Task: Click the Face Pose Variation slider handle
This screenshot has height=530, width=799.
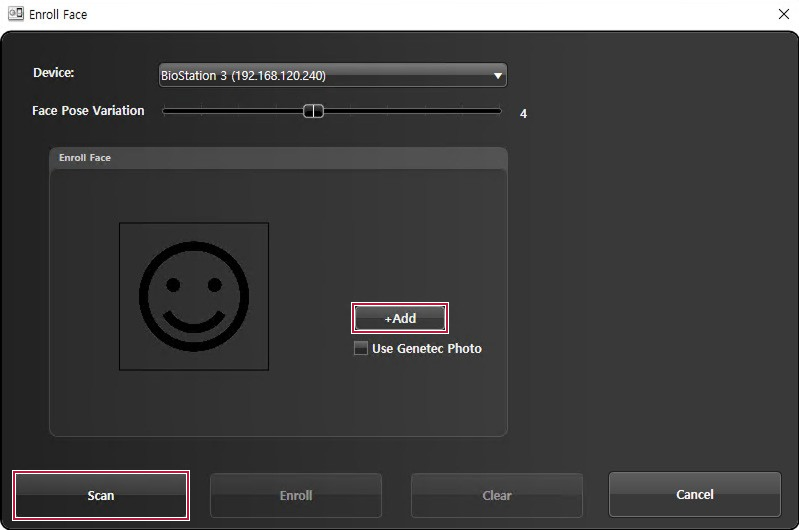Action: 313,111
